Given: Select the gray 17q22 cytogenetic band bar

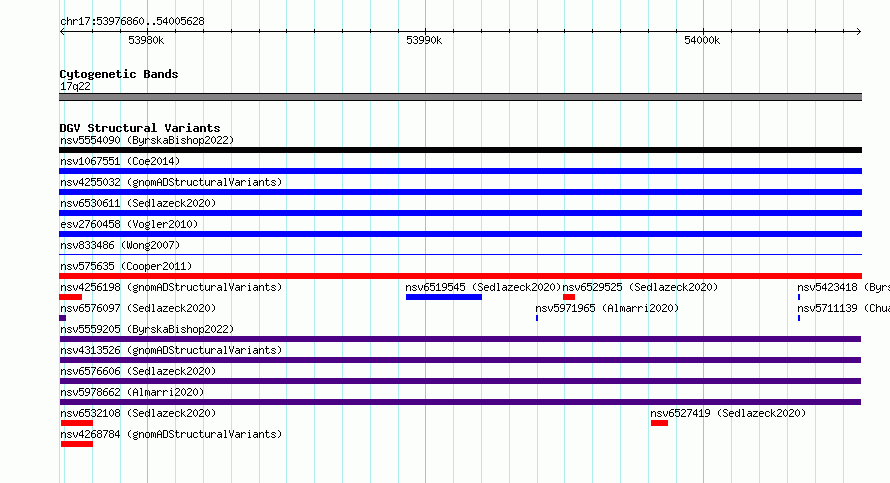Looking at the screenshot, I should tap(460, 97).
